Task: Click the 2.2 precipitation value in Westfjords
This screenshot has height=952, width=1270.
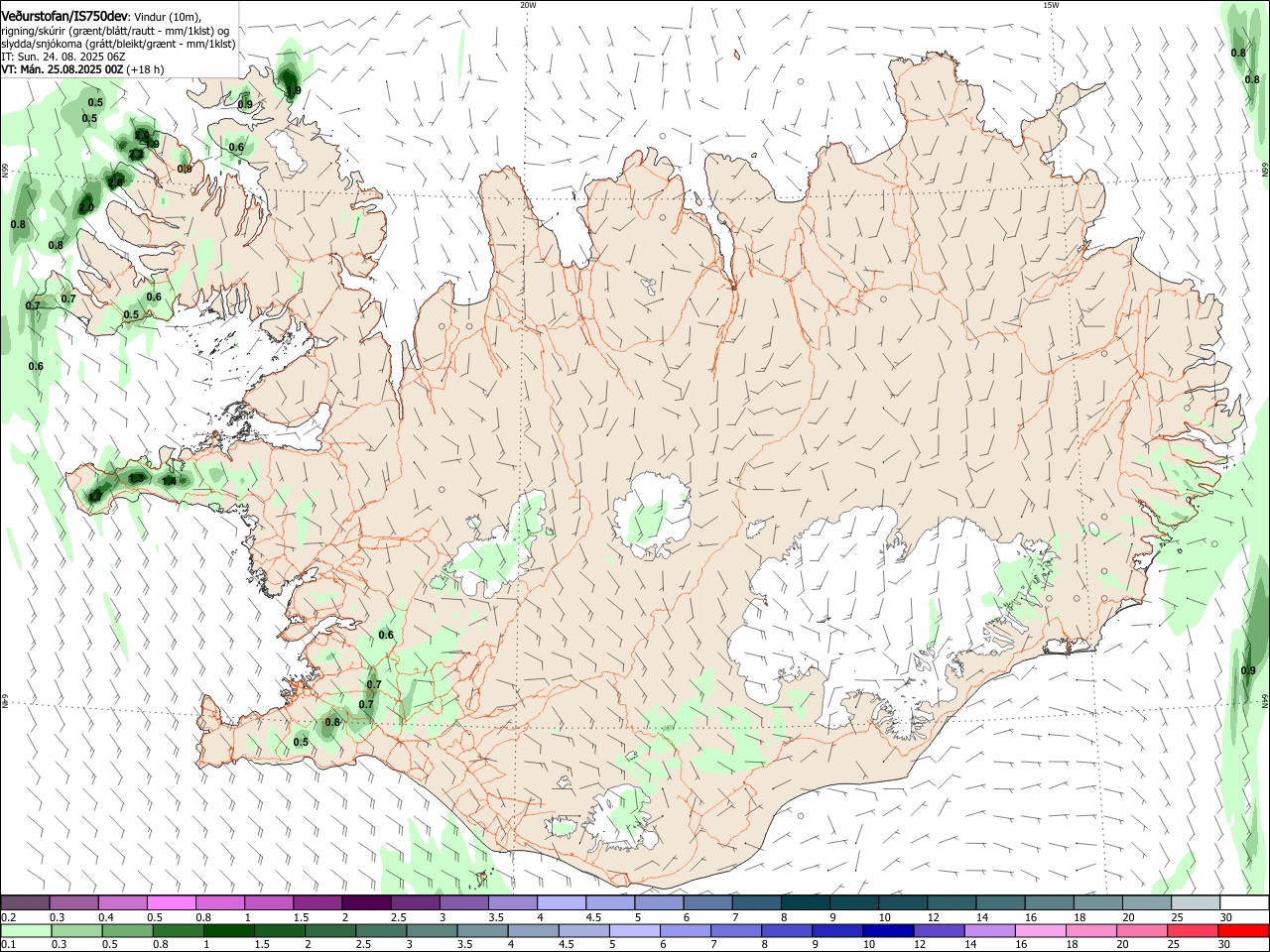Action: (137, 155)
